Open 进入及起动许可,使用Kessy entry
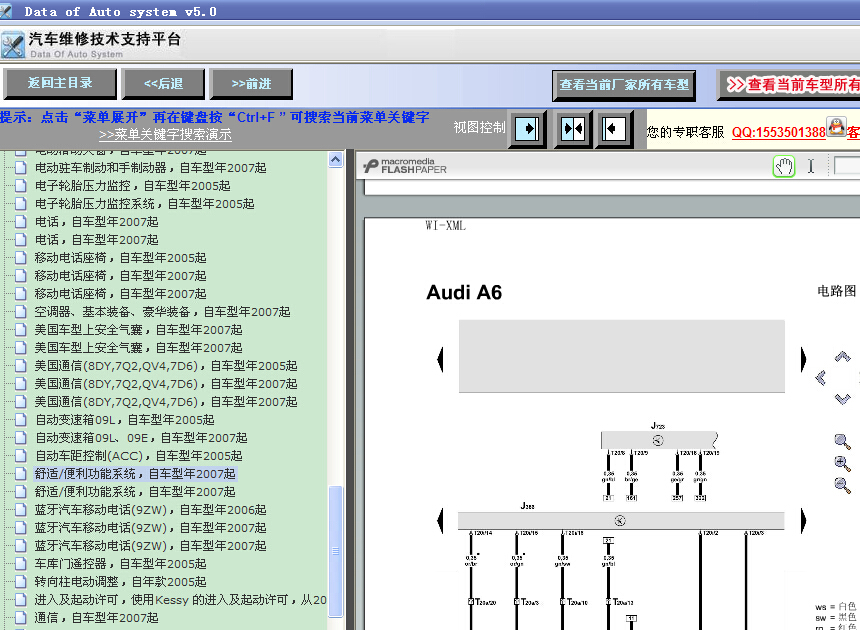This screenshot has width=860, height=630. (x=180, y=600)
